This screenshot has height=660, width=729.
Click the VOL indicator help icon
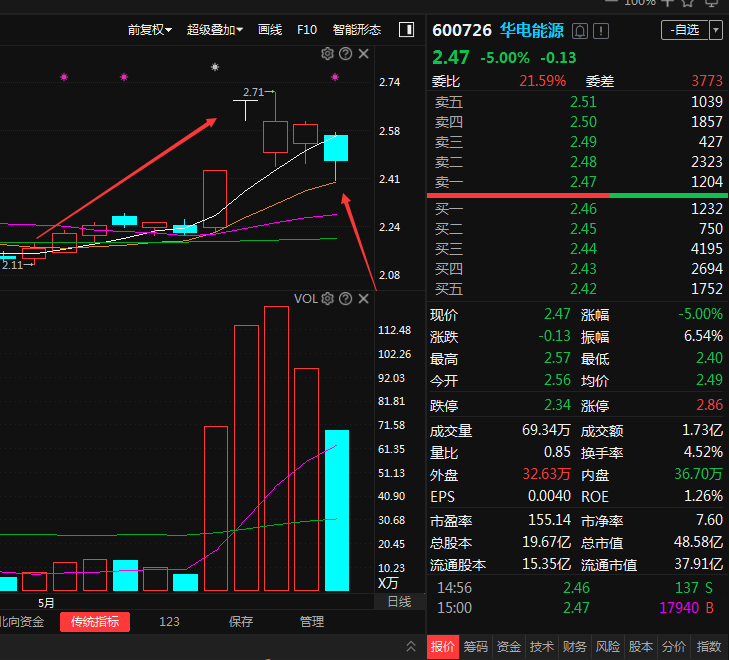click(345, 298)
